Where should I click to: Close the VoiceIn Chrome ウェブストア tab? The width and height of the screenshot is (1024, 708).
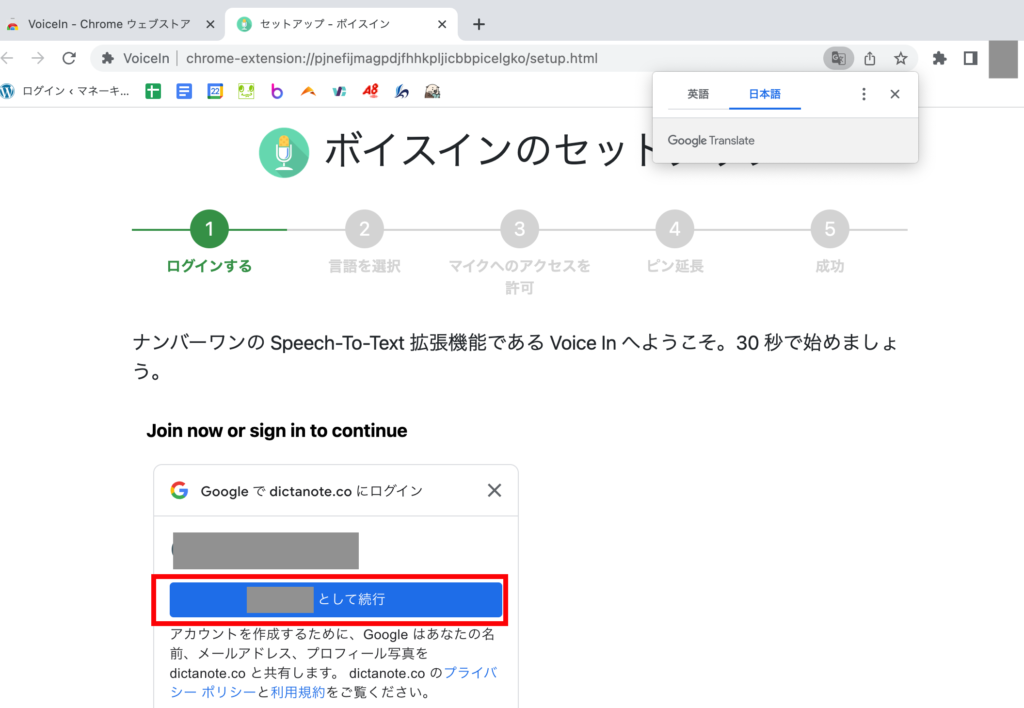pyautogui.click(x=210, y=24)
